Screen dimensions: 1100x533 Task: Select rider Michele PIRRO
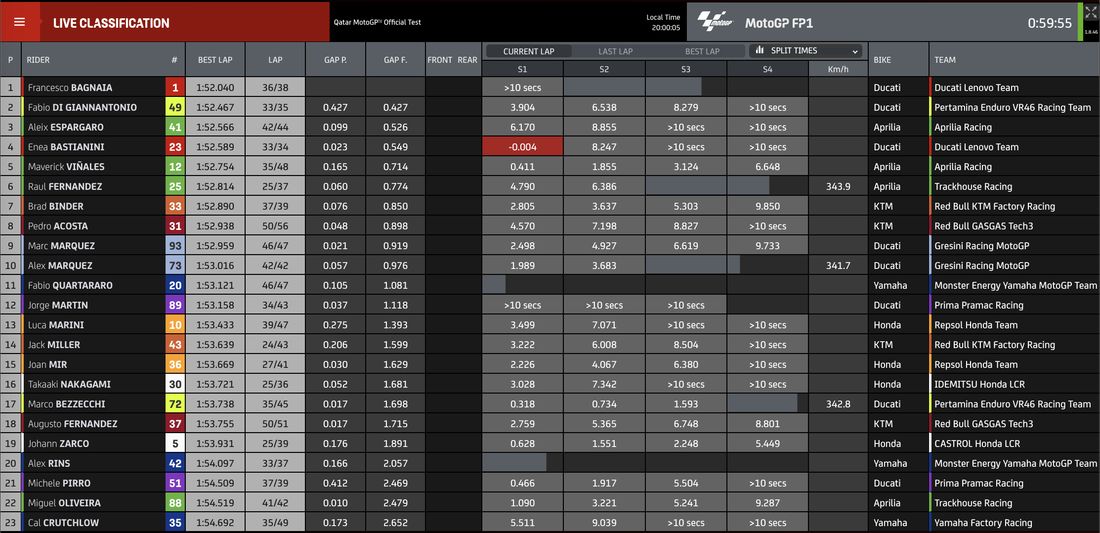[59, 483]
